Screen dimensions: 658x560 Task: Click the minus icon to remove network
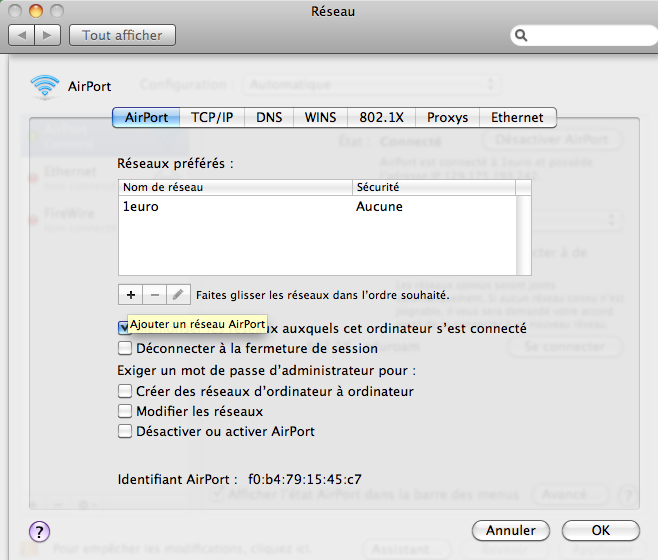[x=154, y=295]
